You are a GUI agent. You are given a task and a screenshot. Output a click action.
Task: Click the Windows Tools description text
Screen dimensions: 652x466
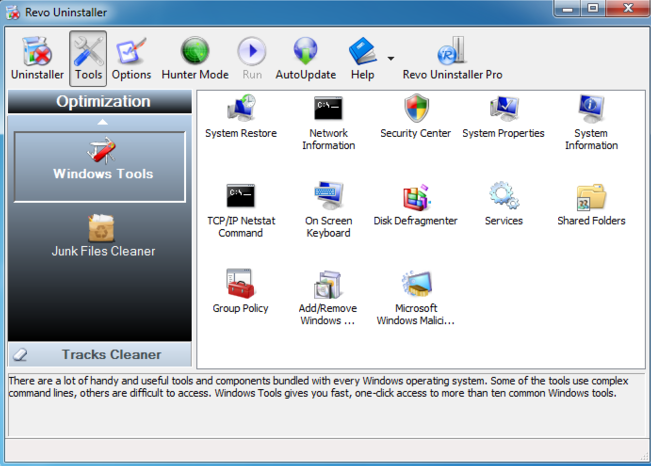click(319, 387)
